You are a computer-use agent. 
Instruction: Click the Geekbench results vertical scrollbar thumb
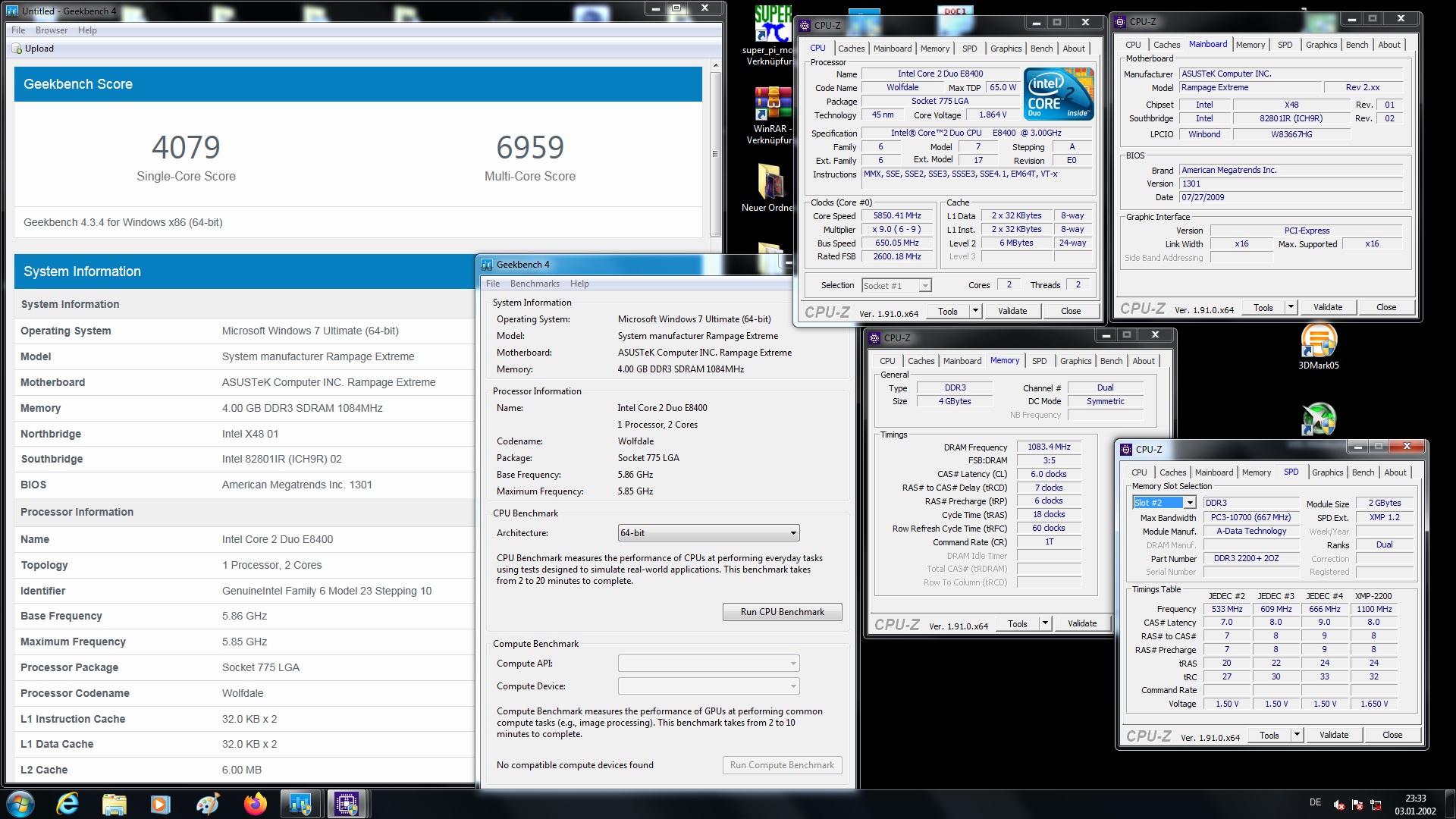point(714,154)
